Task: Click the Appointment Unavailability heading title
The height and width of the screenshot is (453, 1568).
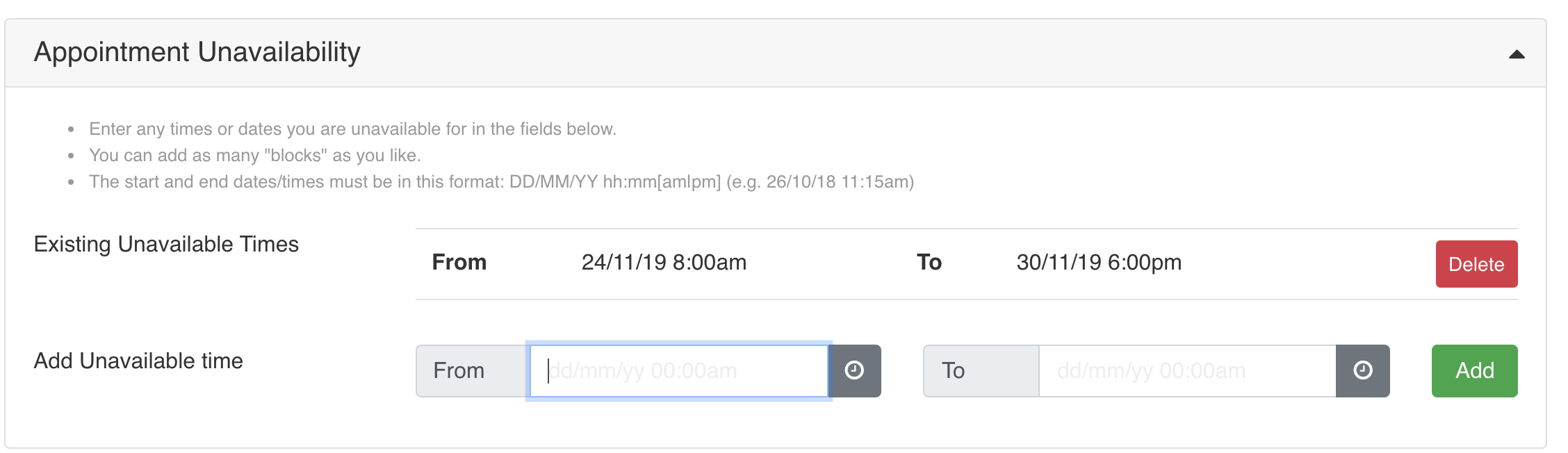Action: coord(197,52)
